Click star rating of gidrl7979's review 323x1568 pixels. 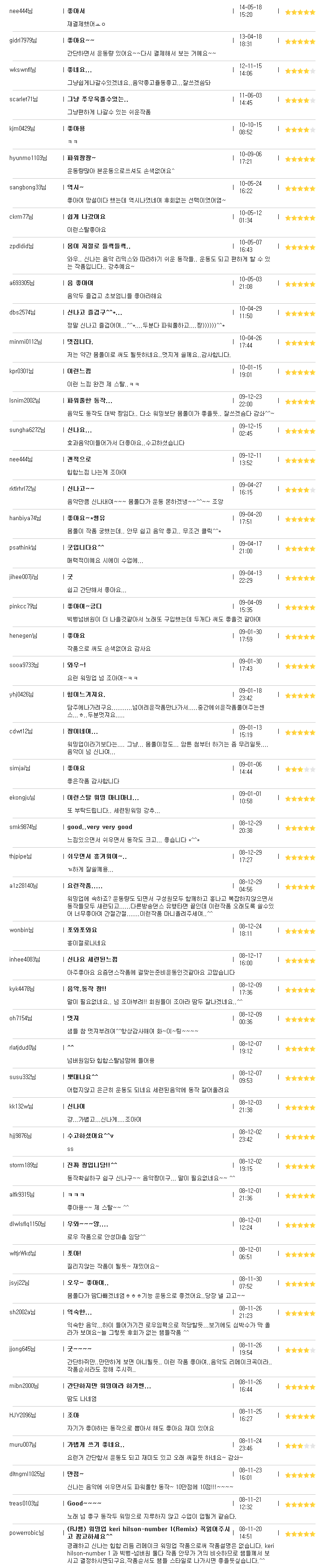click(300, 42)
